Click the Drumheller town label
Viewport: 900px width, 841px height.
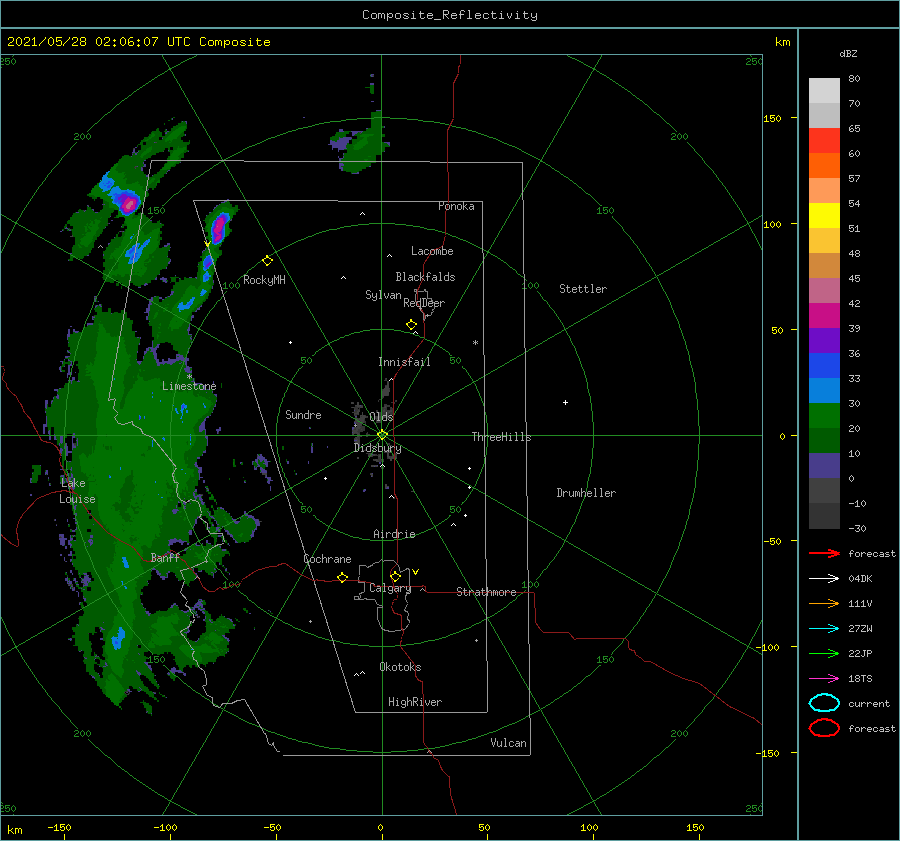(x=586, y=493)
